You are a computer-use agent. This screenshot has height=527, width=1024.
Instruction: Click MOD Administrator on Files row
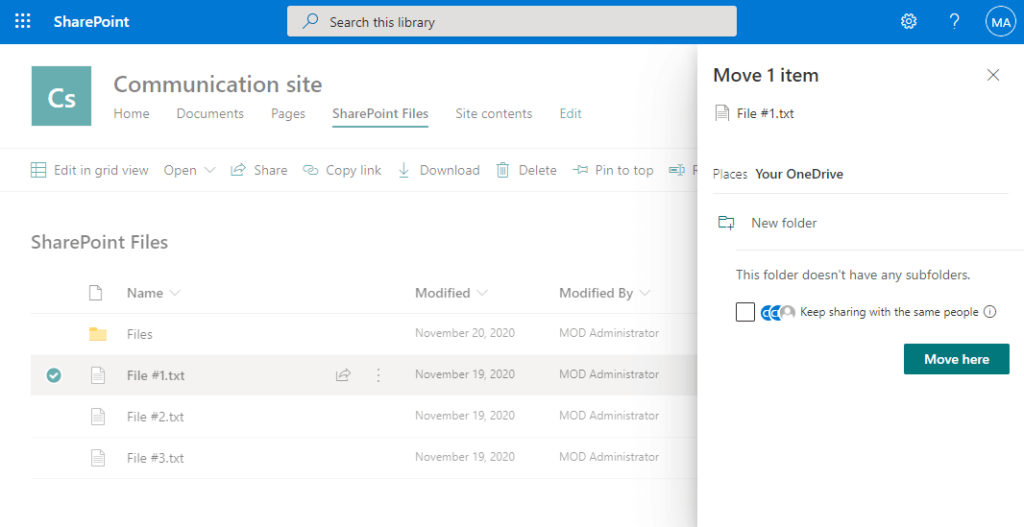tap(609, 333)
